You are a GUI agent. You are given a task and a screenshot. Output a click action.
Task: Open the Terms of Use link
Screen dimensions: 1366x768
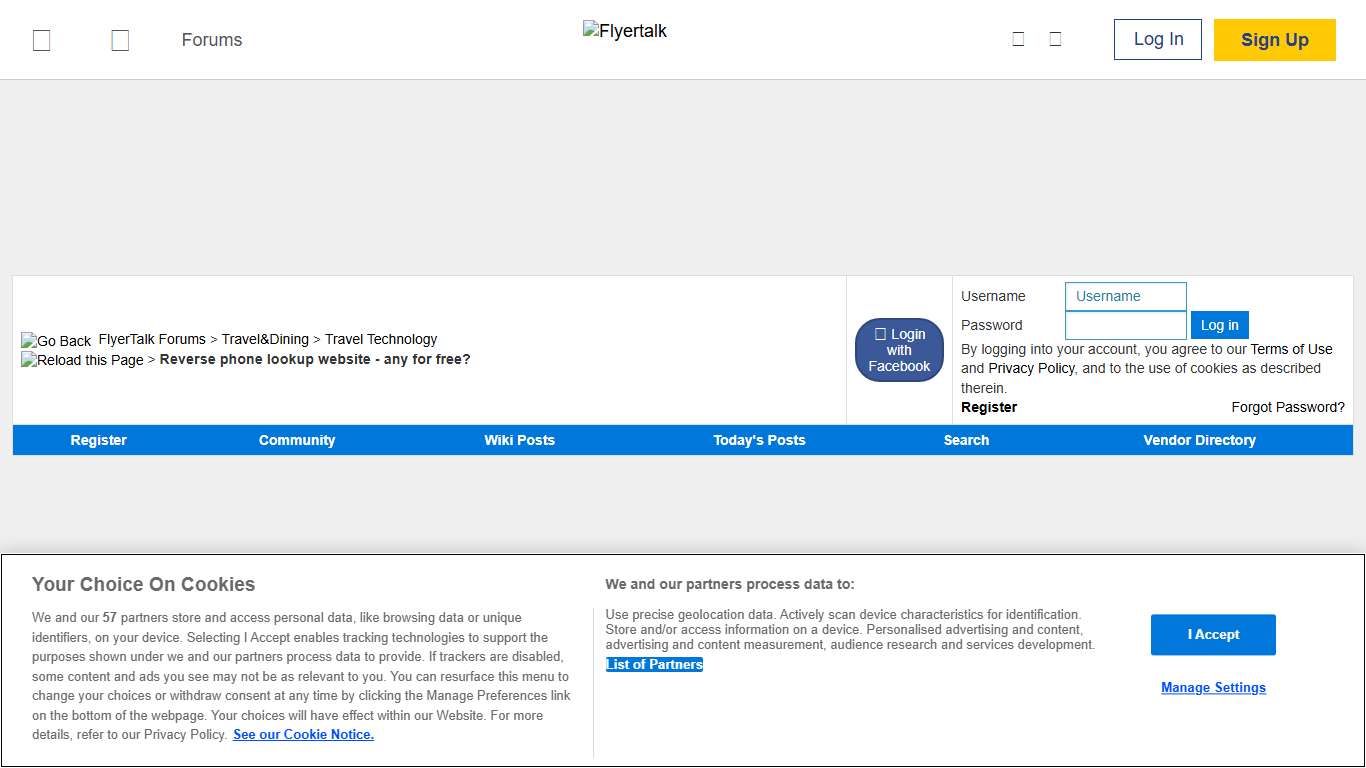pyautogui.click(x=1291, y=349)
